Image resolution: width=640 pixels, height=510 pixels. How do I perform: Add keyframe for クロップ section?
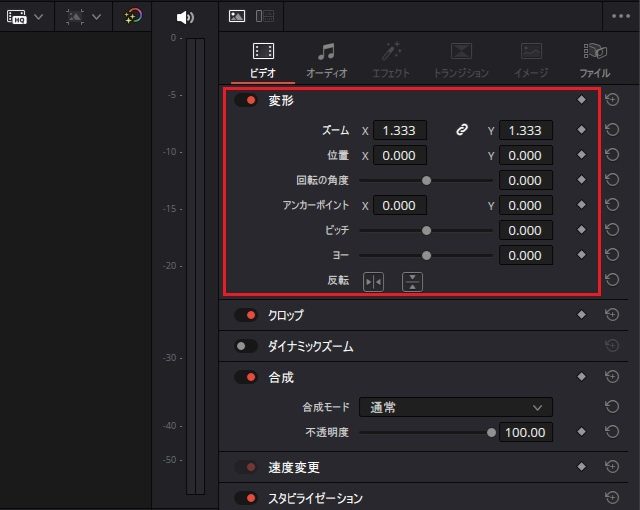(582, 315)
